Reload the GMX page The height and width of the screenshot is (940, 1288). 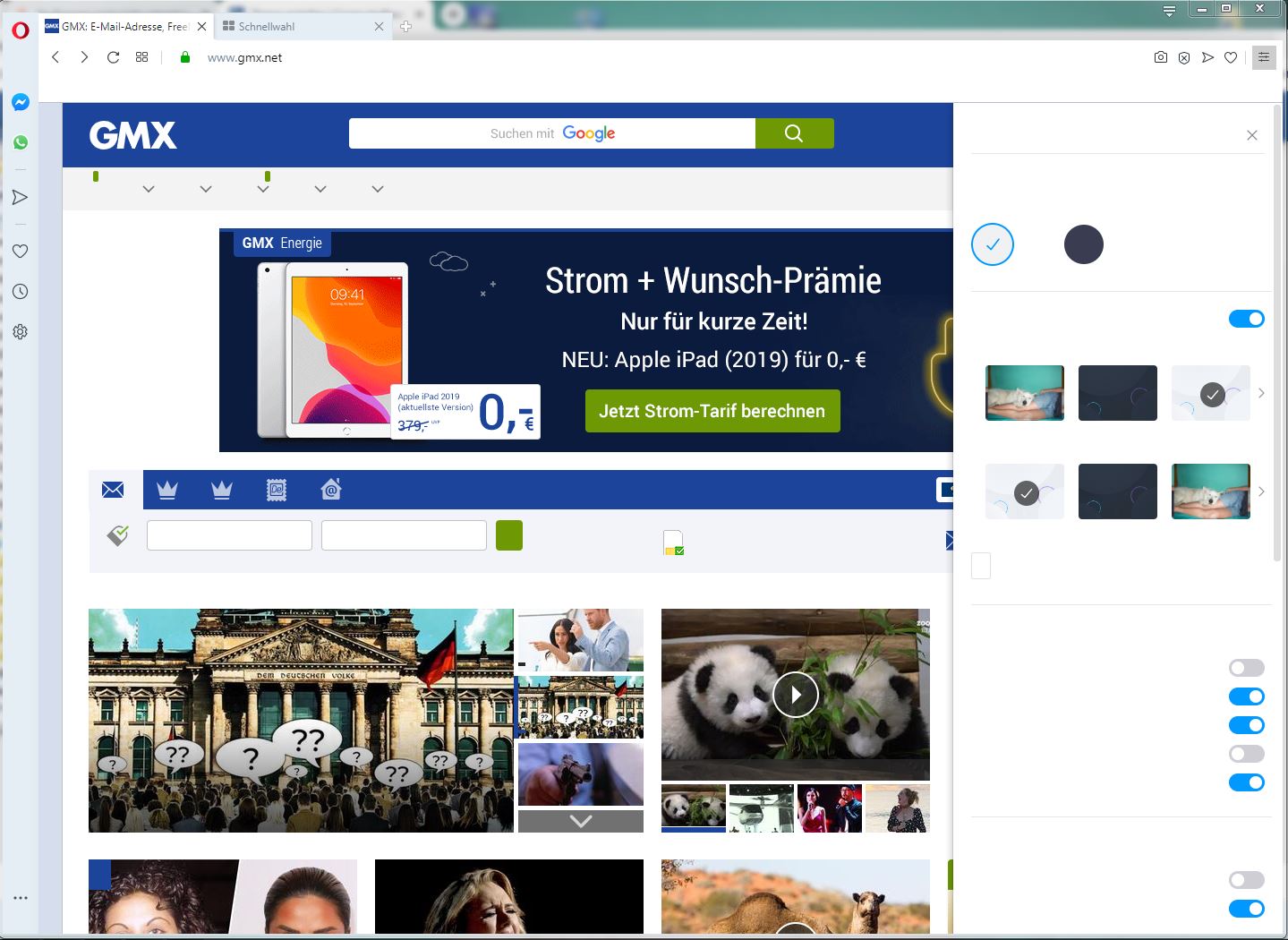tap(113, 57)
